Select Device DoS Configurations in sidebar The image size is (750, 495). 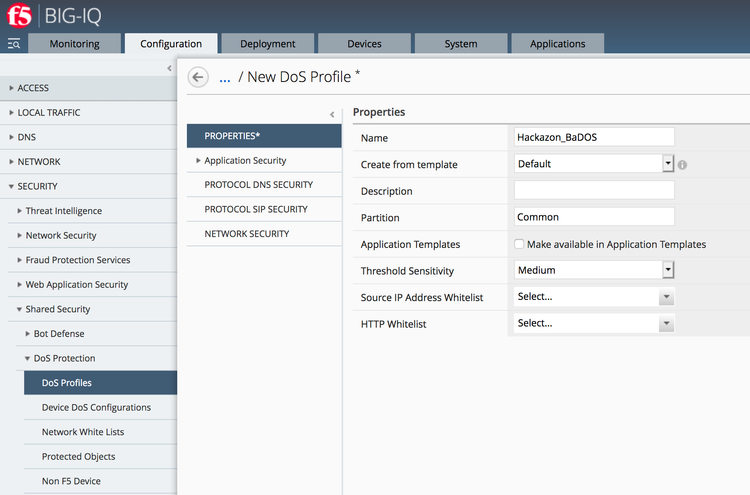(96, 407)
